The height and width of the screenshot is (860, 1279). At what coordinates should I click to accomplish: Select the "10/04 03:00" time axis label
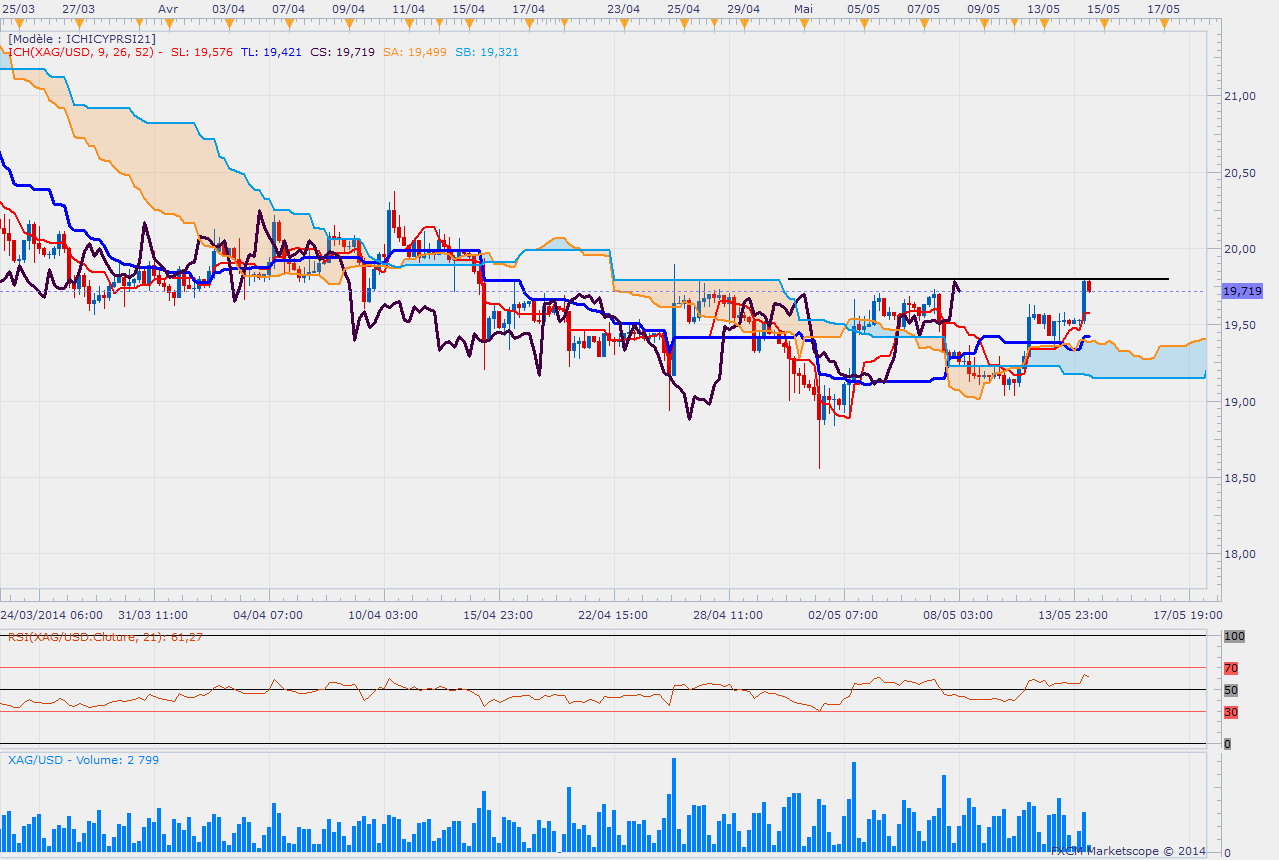(383, 615)
